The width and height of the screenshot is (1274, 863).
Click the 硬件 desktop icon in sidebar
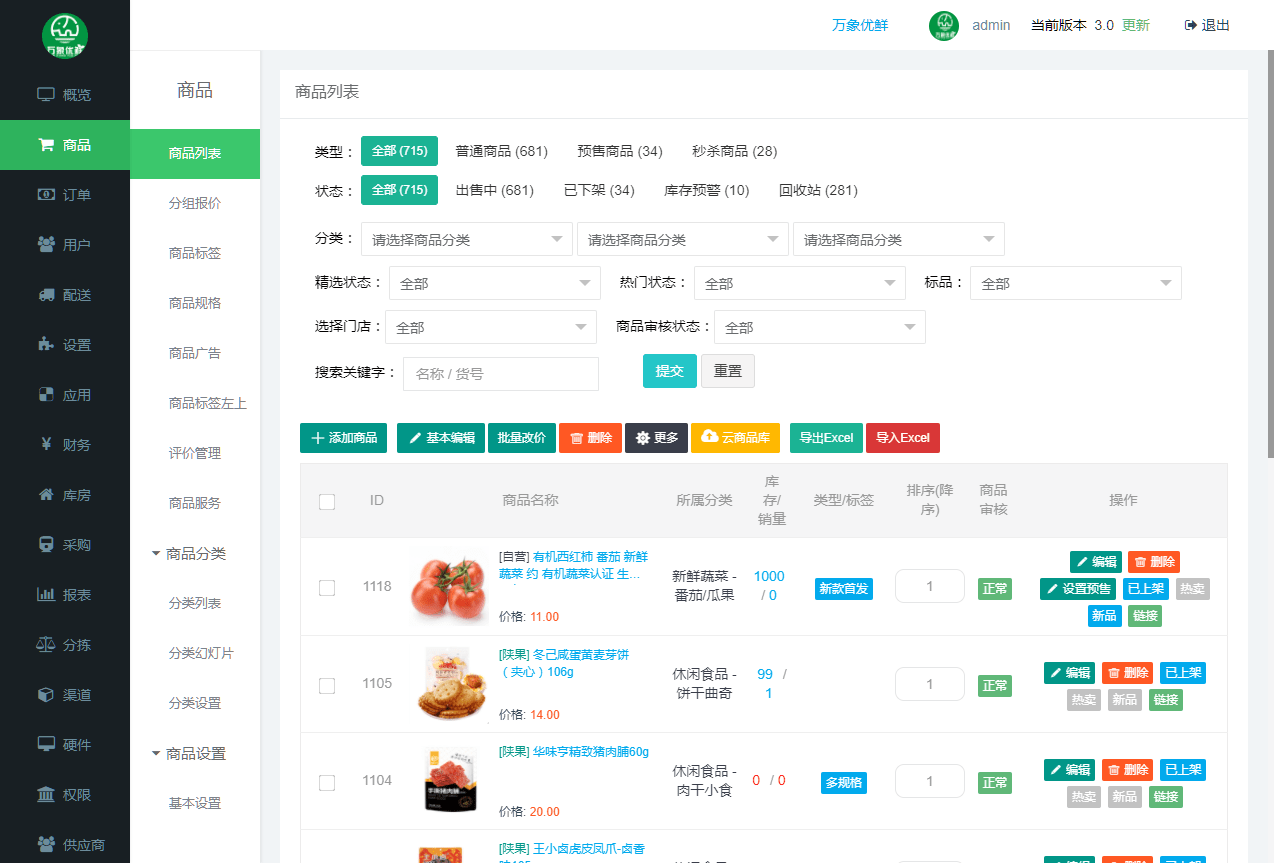(x=45, y=745)
